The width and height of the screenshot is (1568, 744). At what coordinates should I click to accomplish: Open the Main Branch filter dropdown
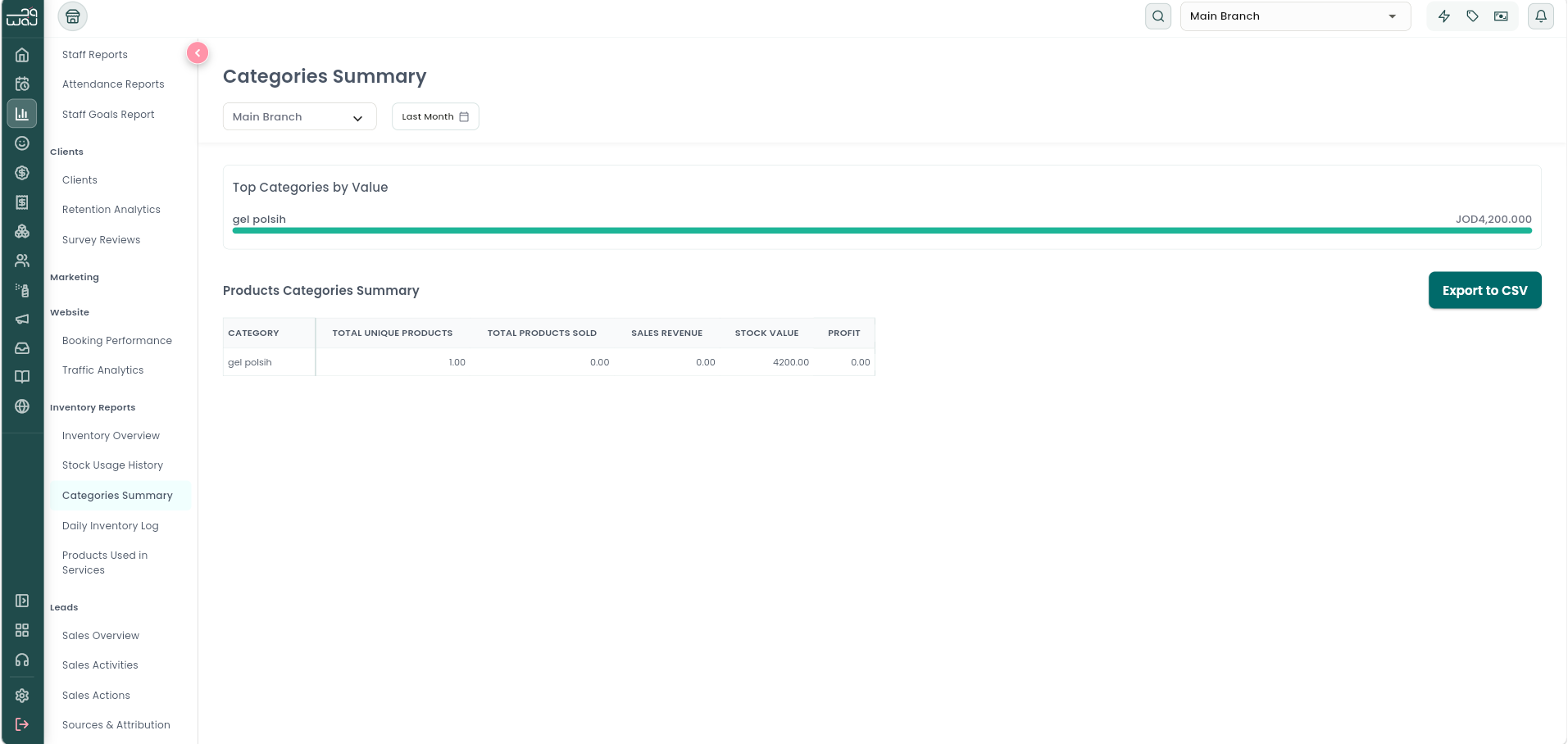300,116
